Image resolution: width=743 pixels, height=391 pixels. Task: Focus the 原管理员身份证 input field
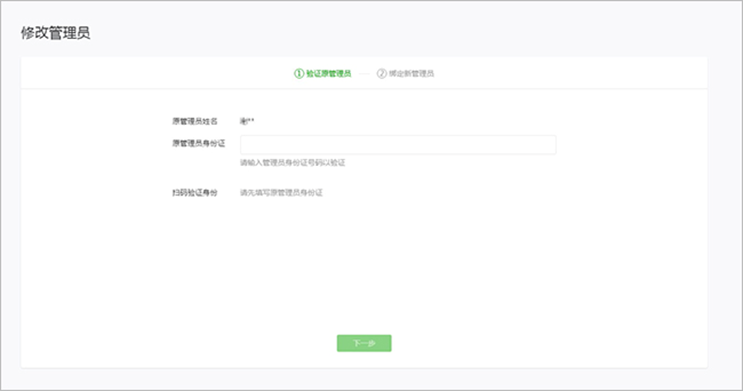pos(398,145)
